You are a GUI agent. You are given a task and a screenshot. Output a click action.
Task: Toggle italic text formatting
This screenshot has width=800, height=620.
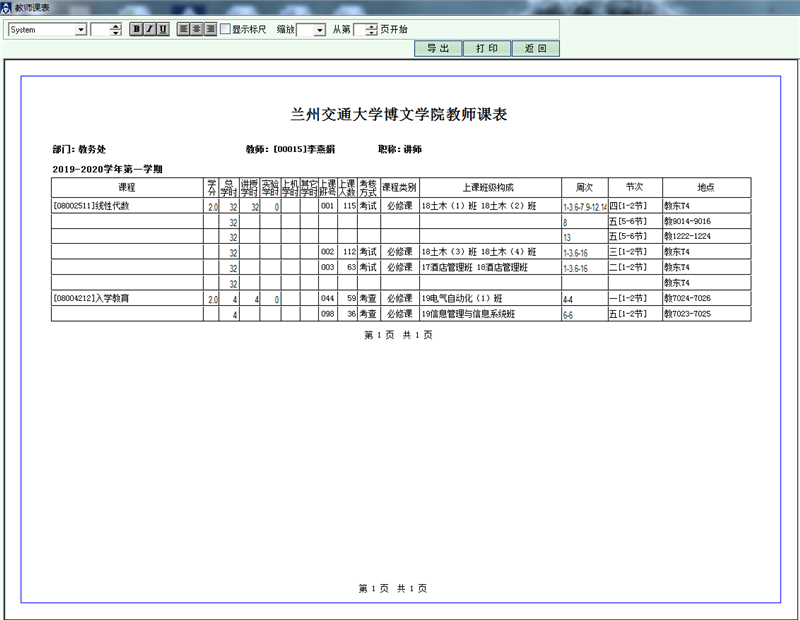(x=149, y=29)
